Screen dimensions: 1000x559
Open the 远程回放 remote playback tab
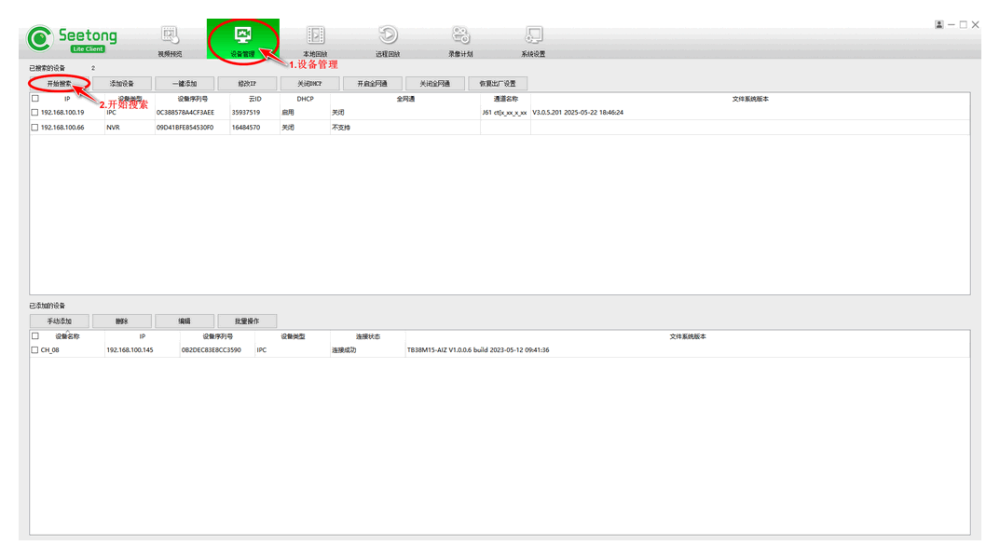click(x=388, y=40)
